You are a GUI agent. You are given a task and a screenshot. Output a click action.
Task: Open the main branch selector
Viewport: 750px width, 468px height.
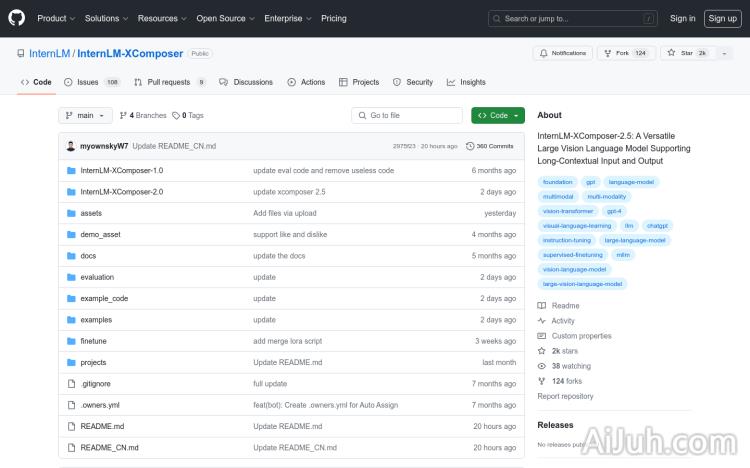(x=85, y=115)
